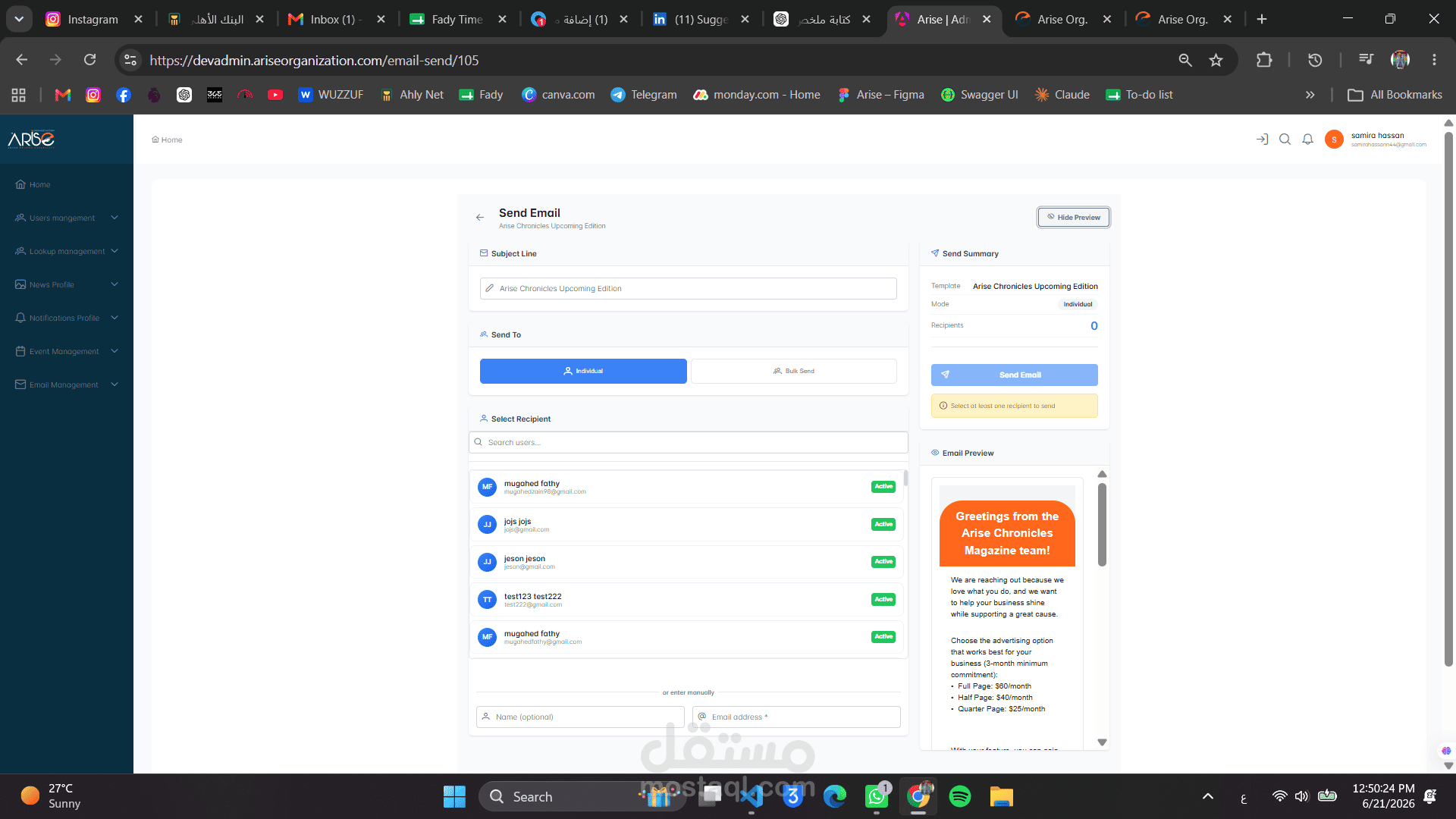Image resolution: width=1456 pixels, height=819 pixels.
Task: Click the back arrow beside Send Email
Action: tap(480, 218)
